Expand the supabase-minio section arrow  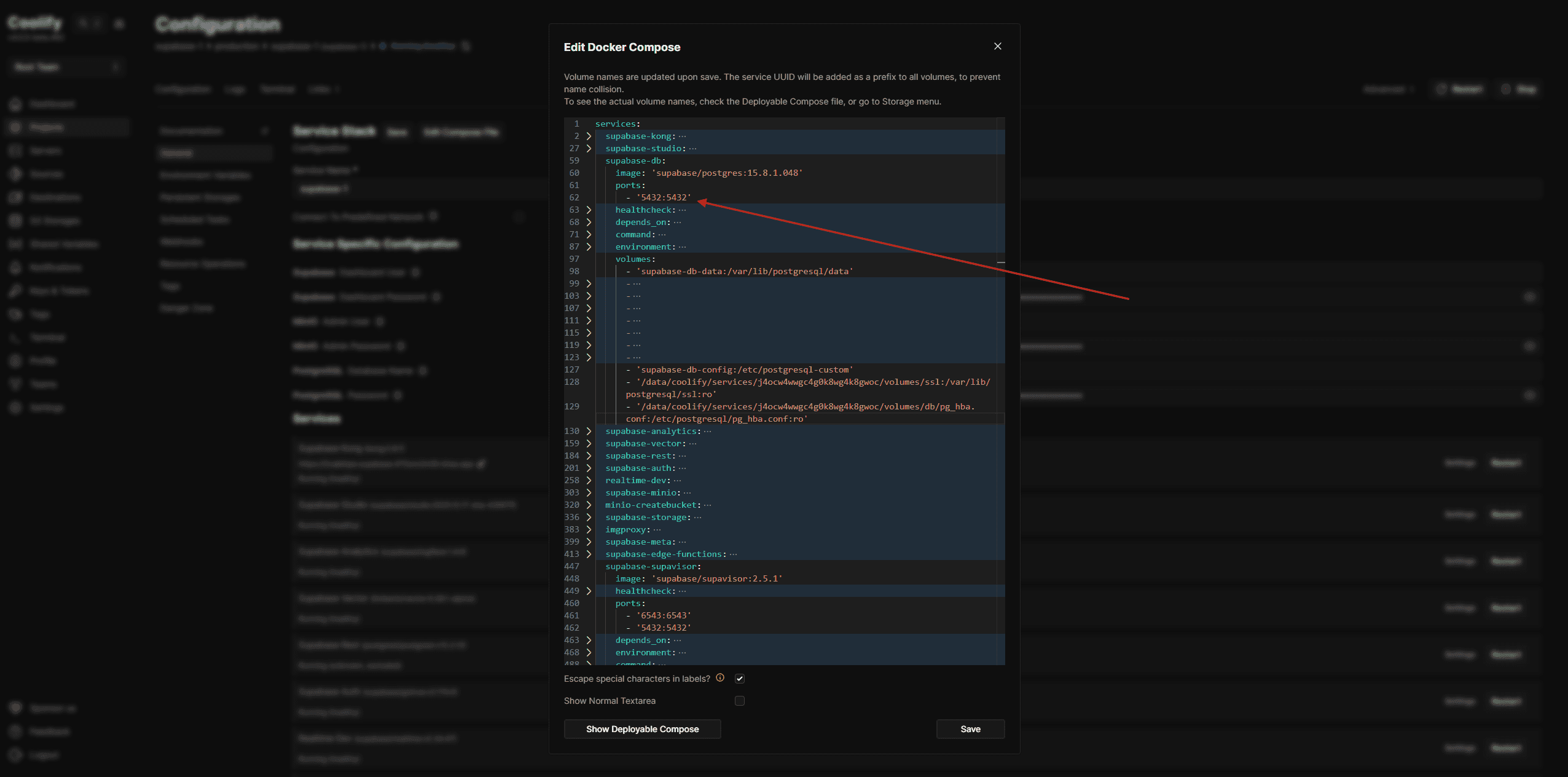589,492
